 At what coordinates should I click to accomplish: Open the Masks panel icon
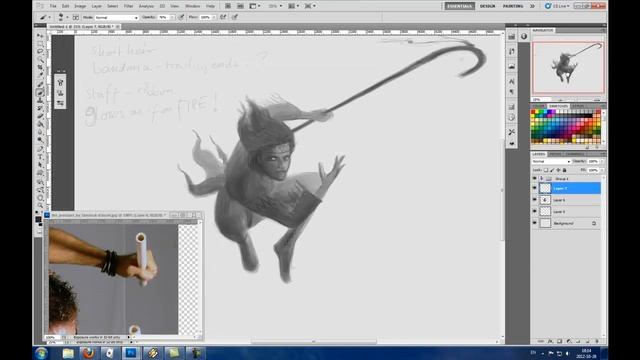coord(511,118)
